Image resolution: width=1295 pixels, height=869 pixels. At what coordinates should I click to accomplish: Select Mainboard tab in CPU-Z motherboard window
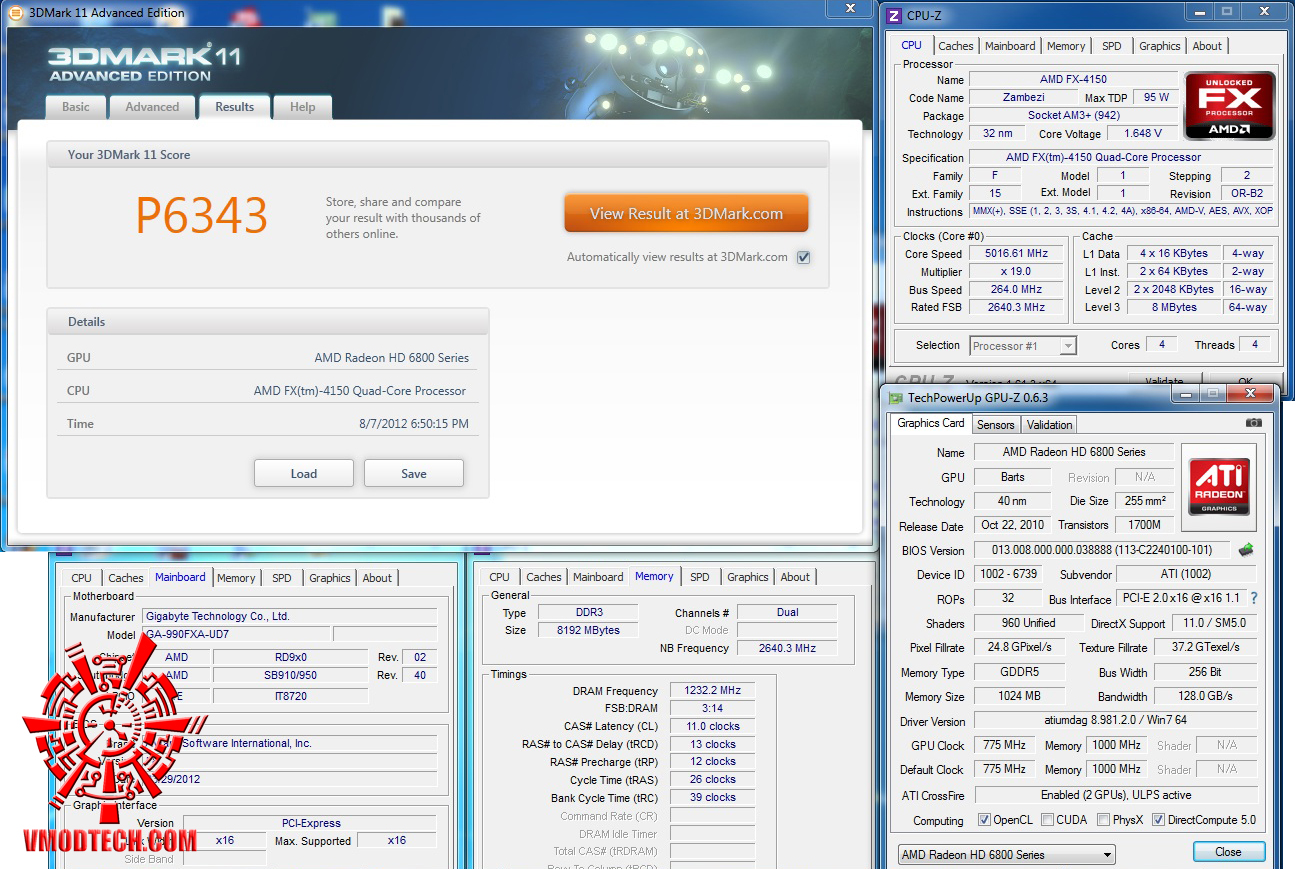[180, 577]
